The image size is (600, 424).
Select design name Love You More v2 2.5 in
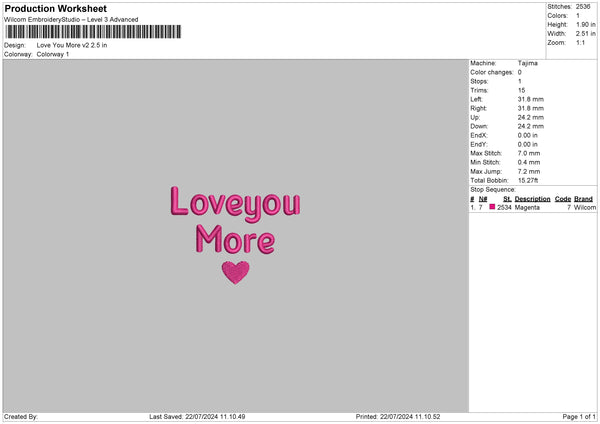(72, 45)
